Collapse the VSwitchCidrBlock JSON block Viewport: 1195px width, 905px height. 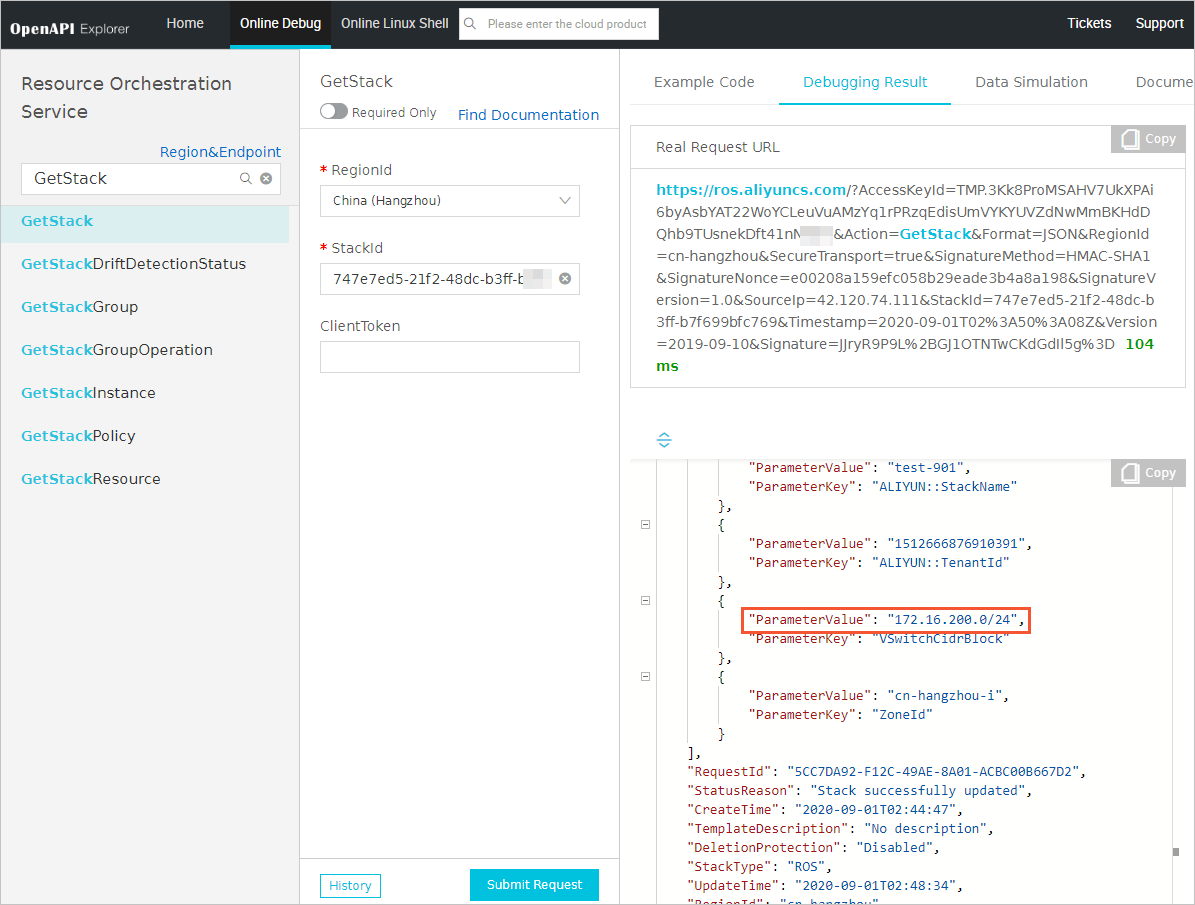(646, 601)
